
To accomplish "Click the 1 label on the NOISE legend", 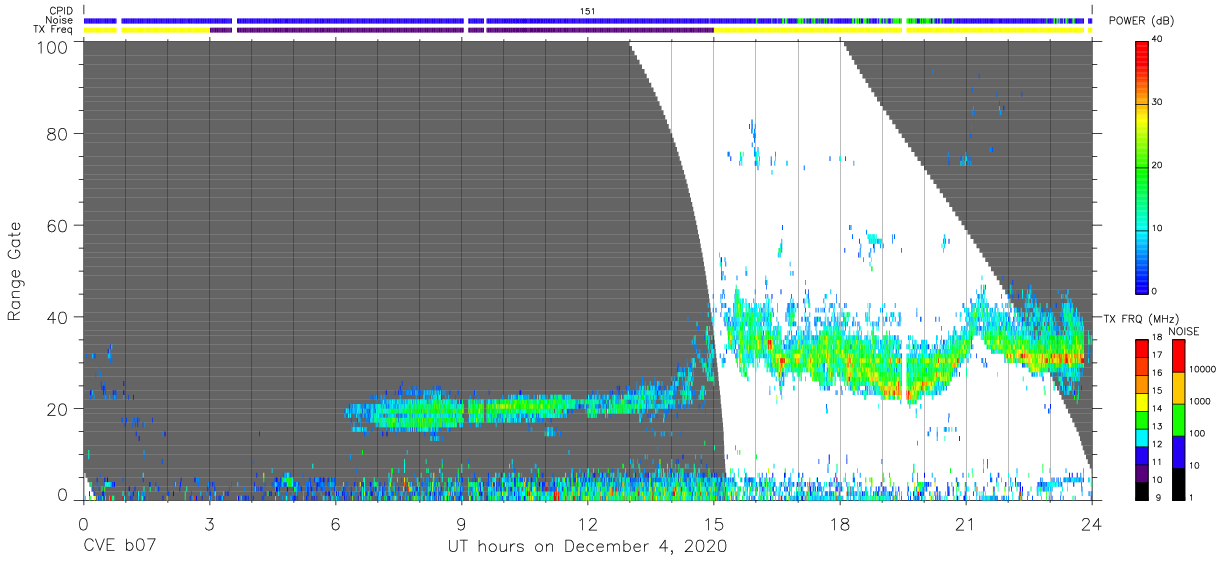I will point(1192,498).
